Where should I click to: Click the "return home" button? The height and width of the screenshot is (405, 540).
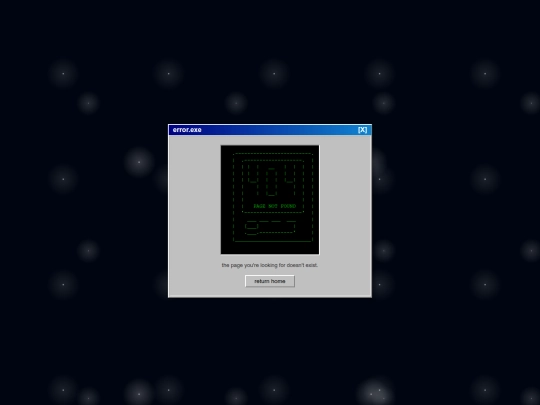tap(270, 281)
